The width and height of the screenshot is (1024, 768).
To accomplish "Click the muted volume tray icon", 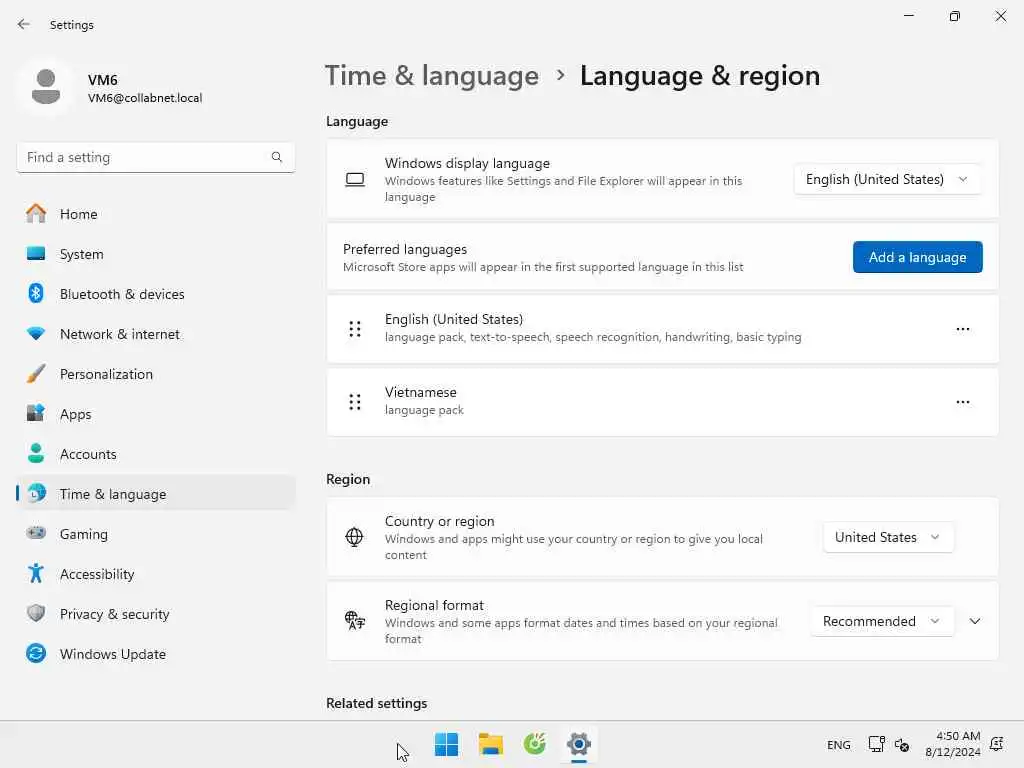I will pos(902,744).
